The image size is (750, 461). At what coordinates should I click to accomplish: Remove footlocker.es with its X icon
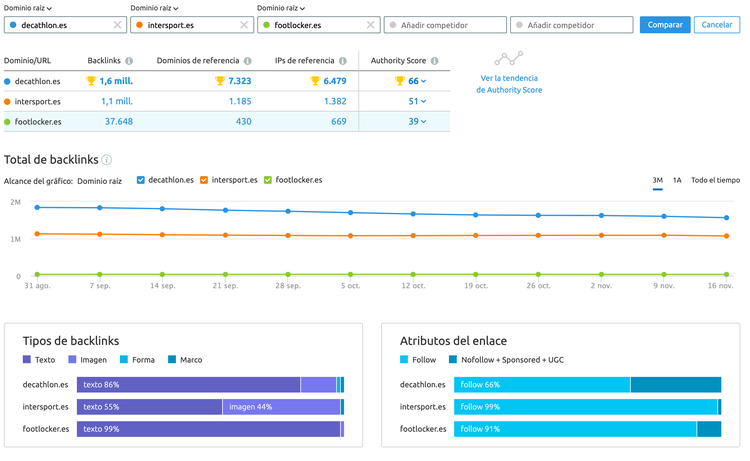371,25
